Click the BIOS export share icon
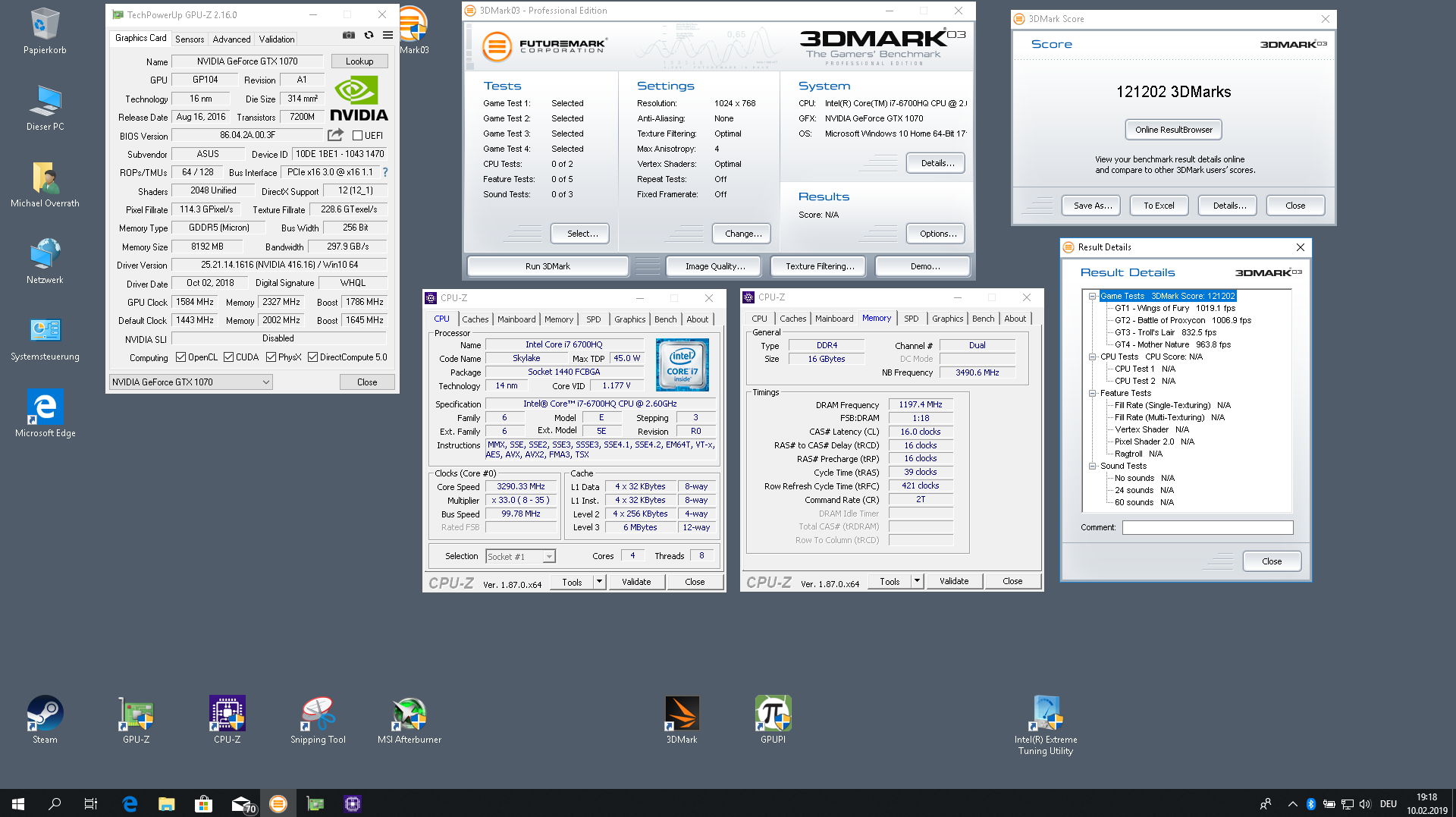 [x=335, y=135]
